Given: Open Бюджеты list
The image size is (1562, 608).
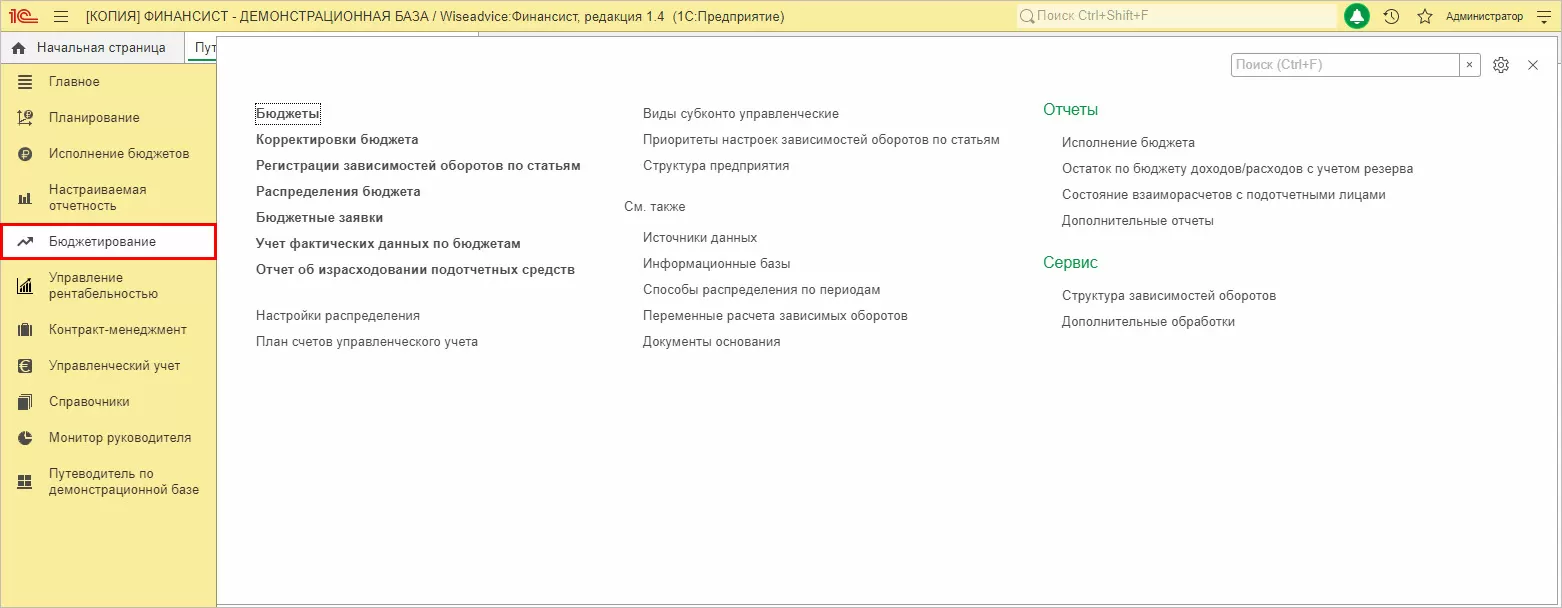Looking at the screenshot, I should point(288,113).
